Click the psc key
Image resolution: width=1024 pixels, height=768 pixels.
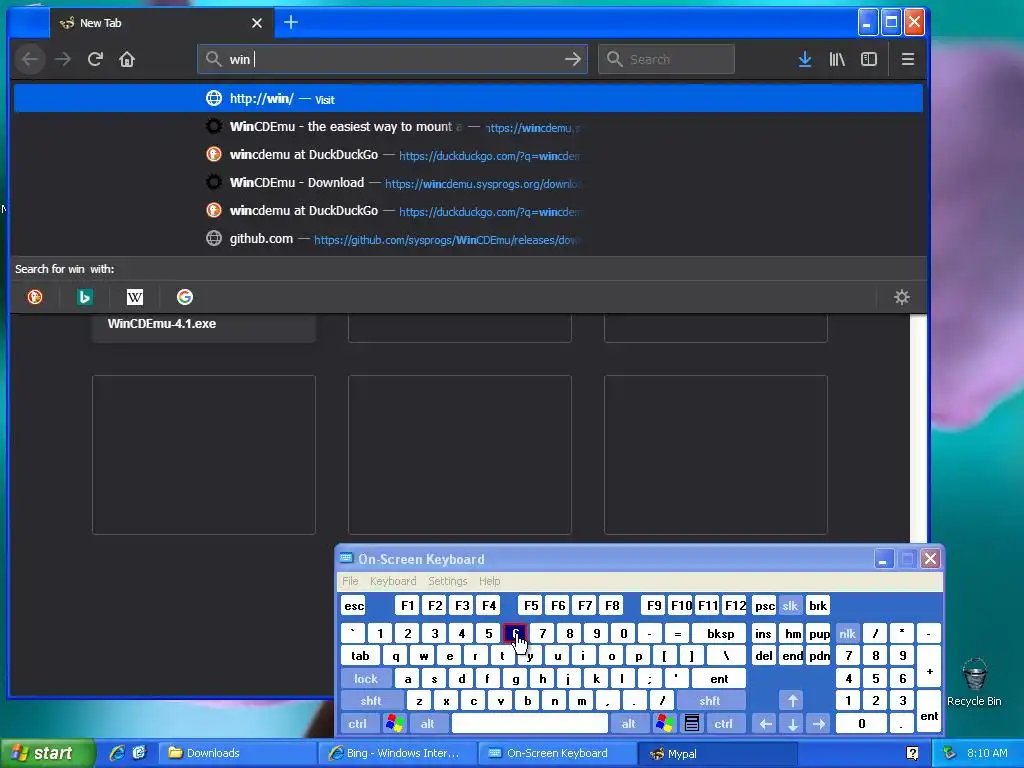[764, 606]
